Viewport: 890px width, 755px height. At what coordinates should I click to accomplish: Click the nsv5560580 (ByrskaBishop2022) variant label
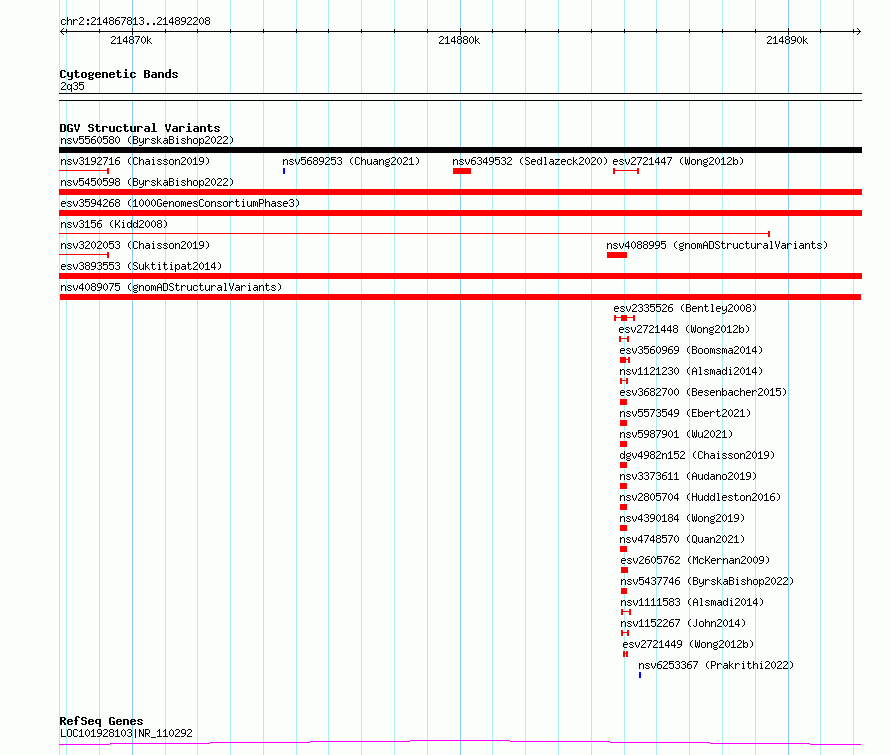coord(147,140)
